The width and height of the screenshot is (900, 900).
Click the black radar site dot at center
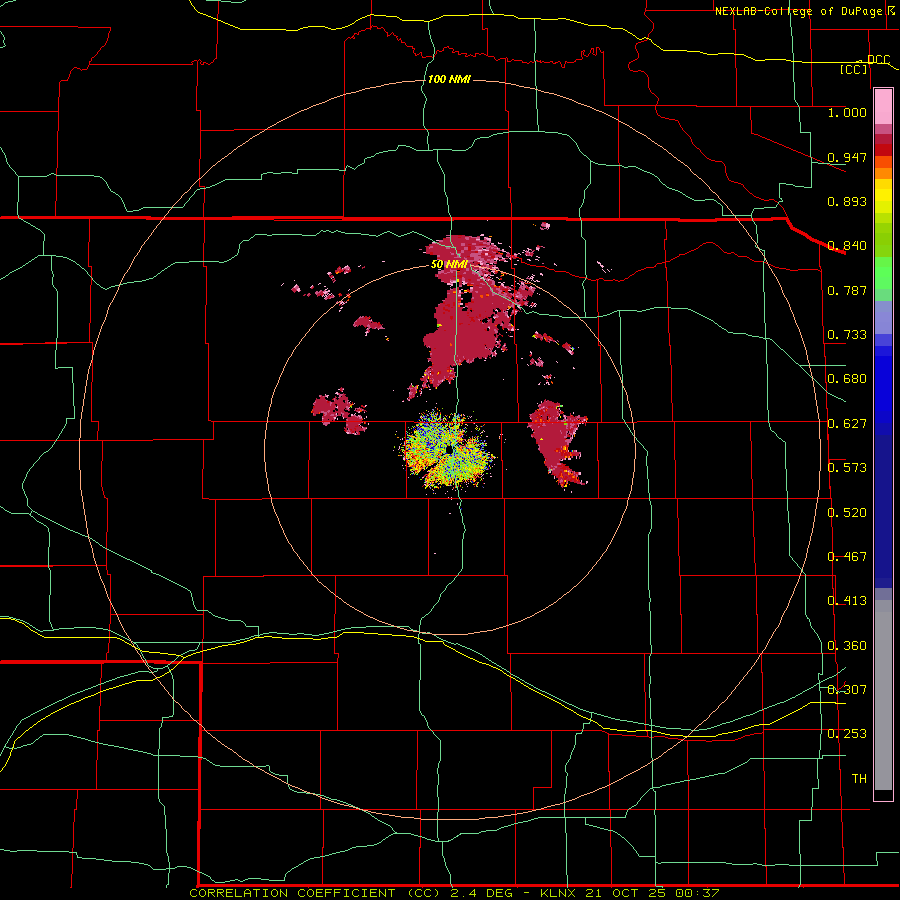point(449,450)
